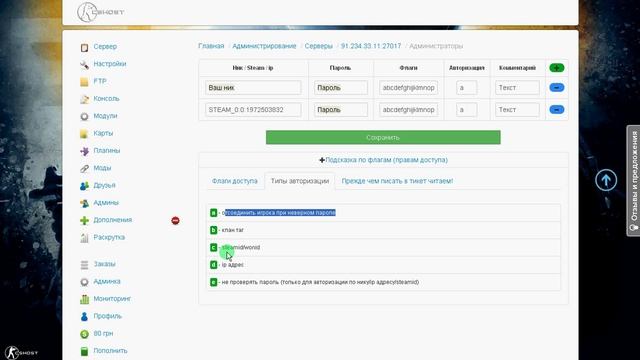Viewport: 640px width, 360px height.
Task: Click the 'Ник / Steam / ip' column header
Action: [253, 68]
